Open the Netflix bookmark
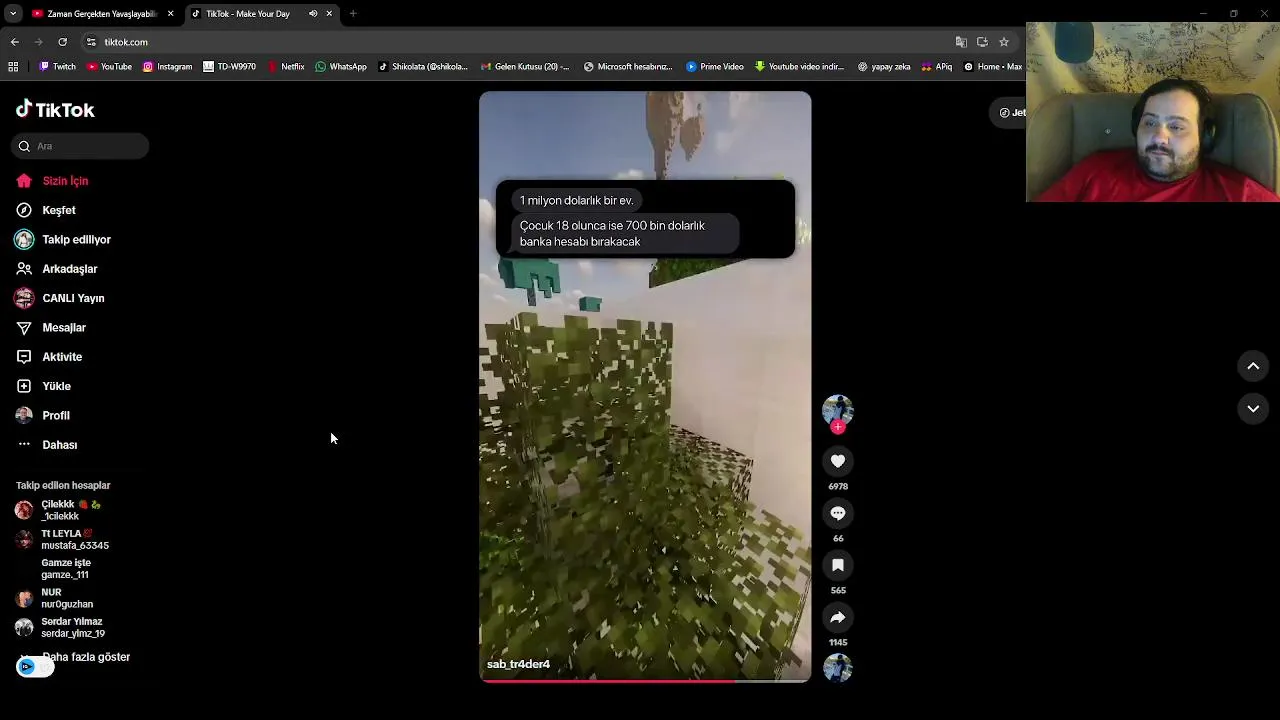This screenshot has width=1280, height=720. [x=286, y=67]
